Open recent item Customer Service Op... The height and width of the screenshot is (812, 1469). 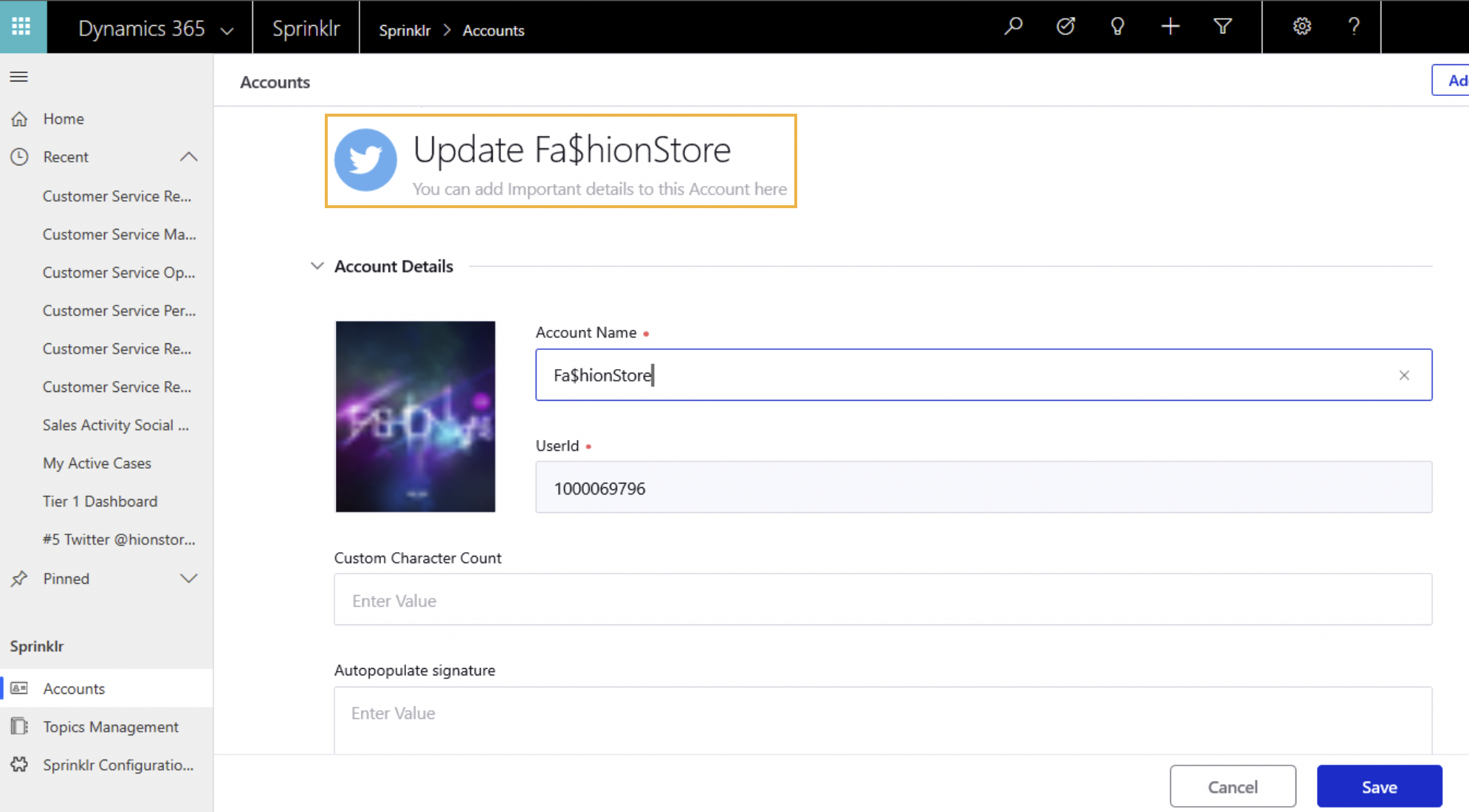coord(120,273)
